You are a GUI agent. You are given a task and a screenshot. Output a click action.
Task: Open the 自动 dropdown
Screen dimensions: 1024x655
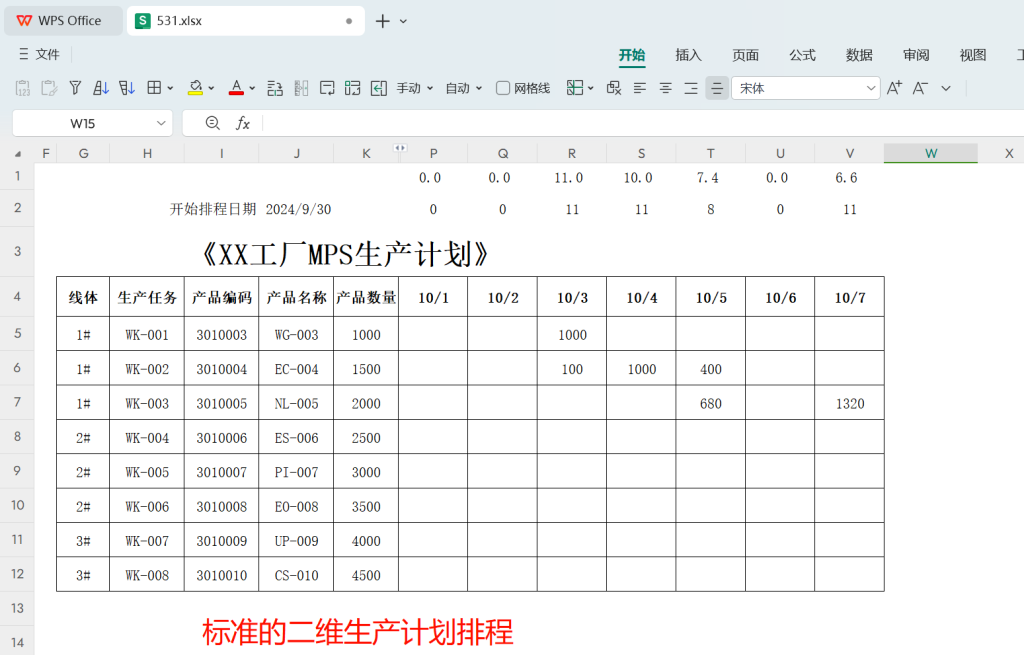(464, 88)
